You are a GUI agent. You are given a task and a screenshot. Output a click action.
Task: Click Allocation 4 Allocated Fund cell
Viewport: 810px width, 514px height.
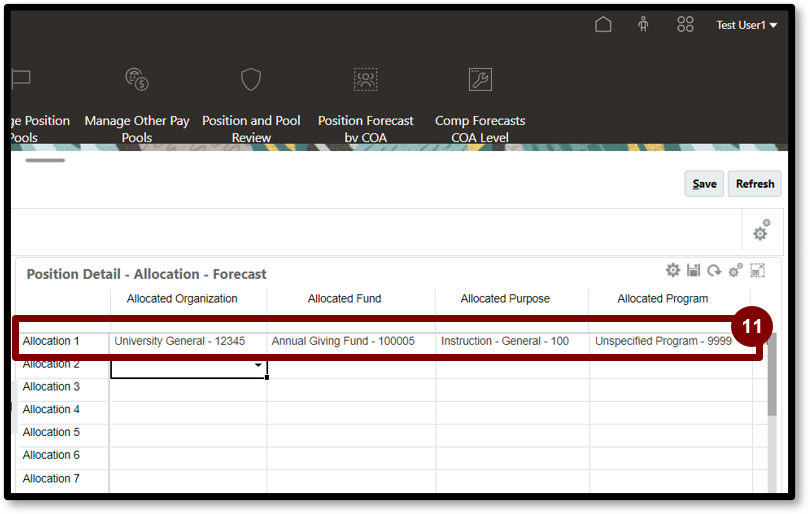point(351,413)
